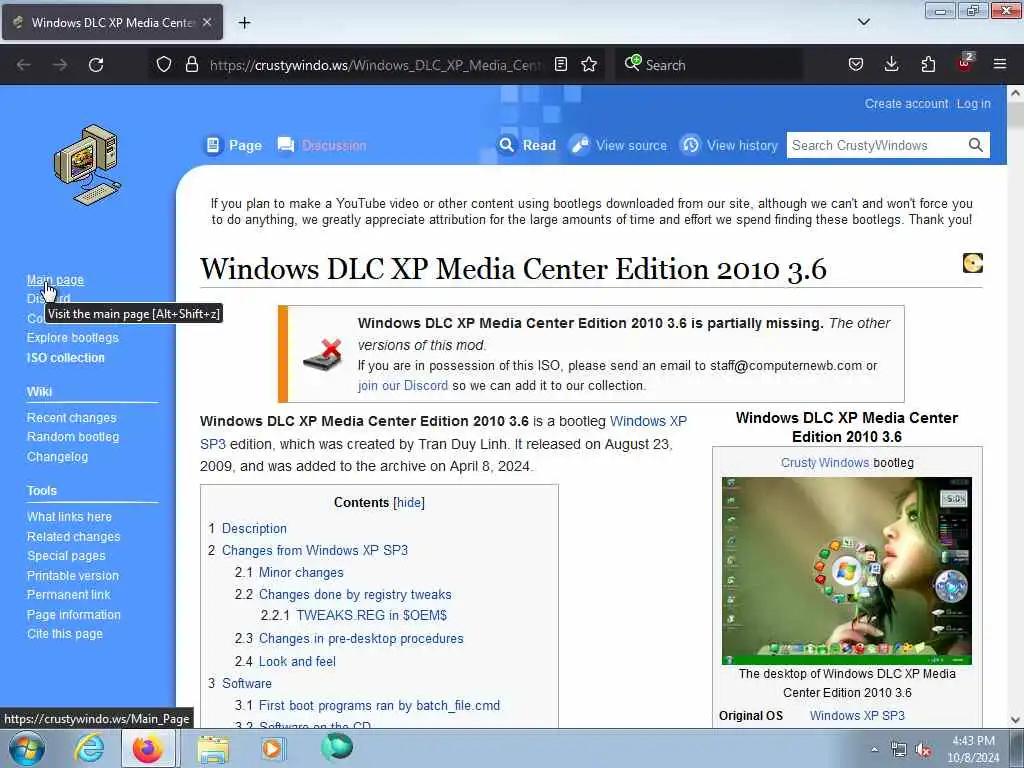Click the join our Discord link
Screen dimensions: 1024x768
point(403,385)
